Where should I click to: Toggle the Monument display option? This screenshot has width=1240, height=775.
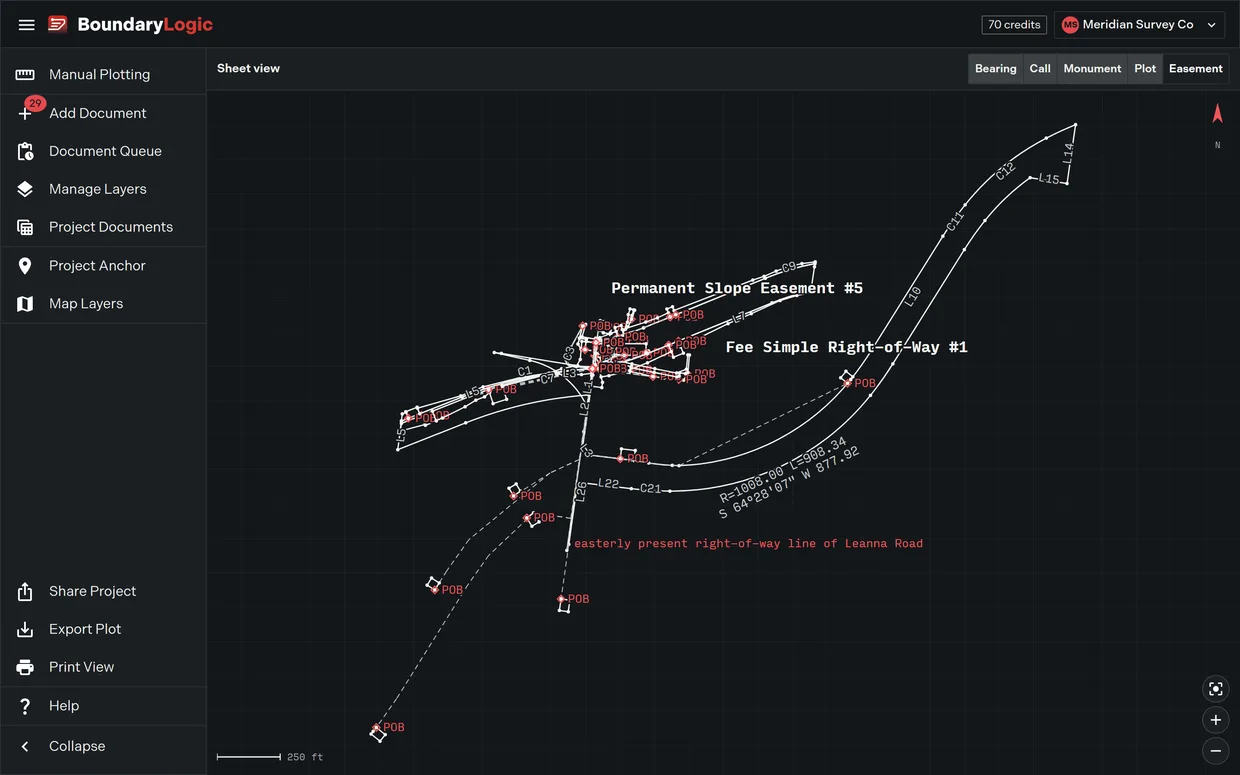point(1092,69)
